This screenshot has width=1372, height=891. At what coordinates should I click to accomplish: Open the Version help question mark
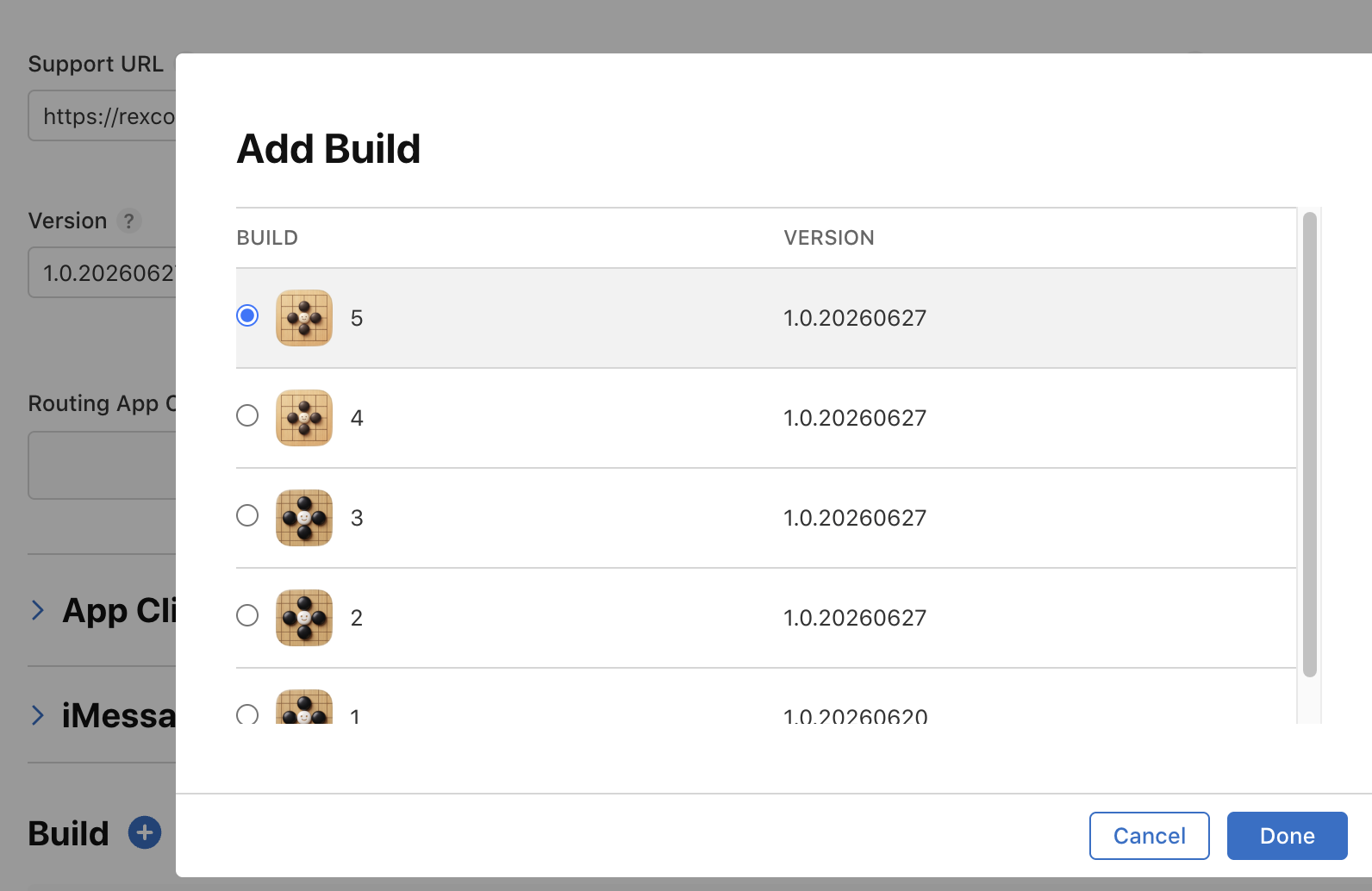coord(128,221)
